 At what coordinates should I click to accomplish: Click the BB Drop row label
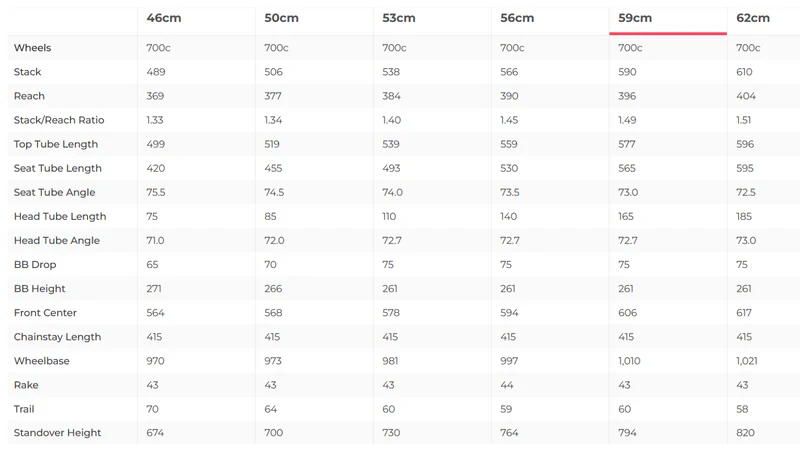(35, 265)
